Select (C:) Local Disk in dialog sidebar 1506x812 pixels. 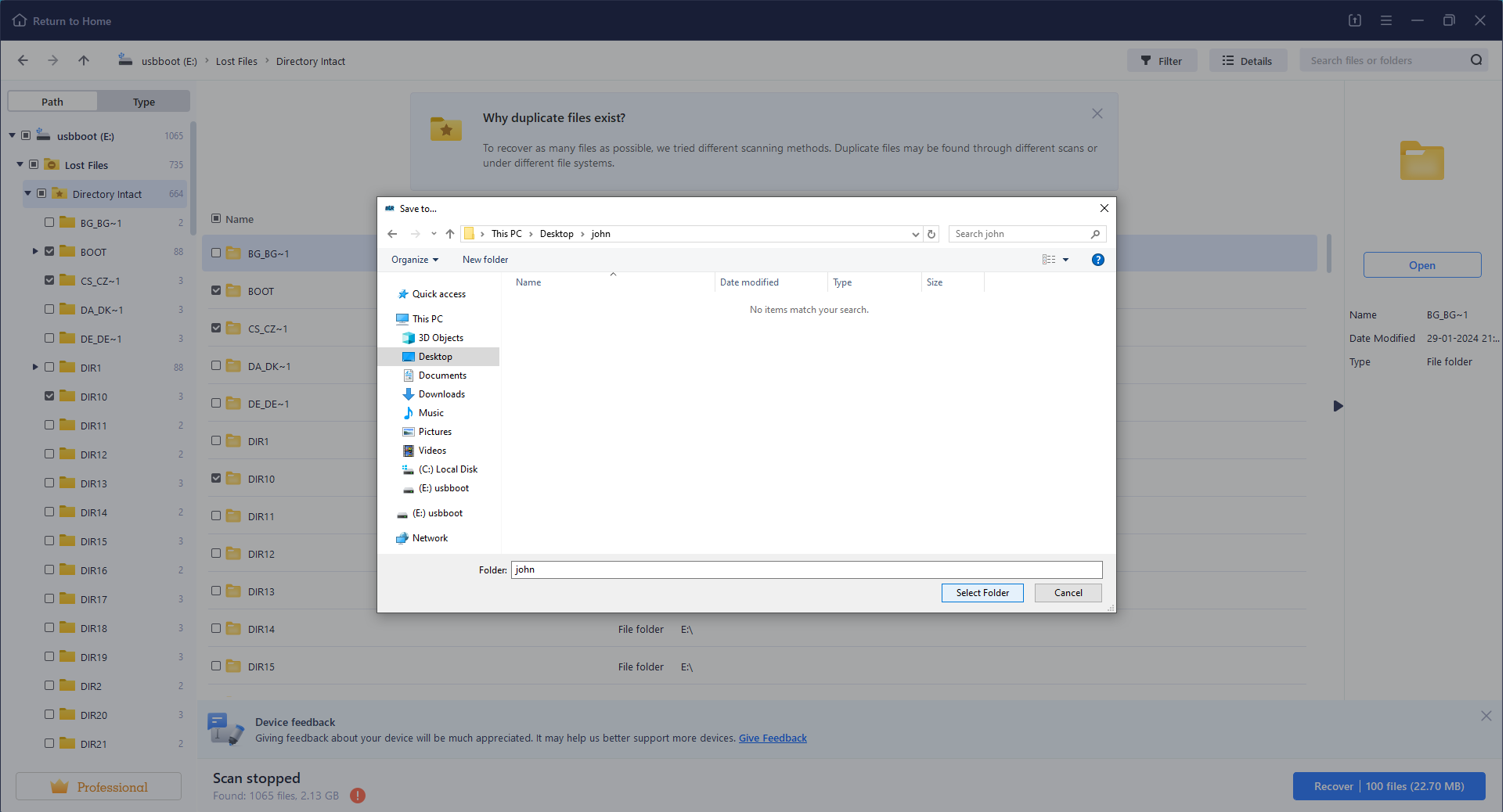click(x=448, y=469)
